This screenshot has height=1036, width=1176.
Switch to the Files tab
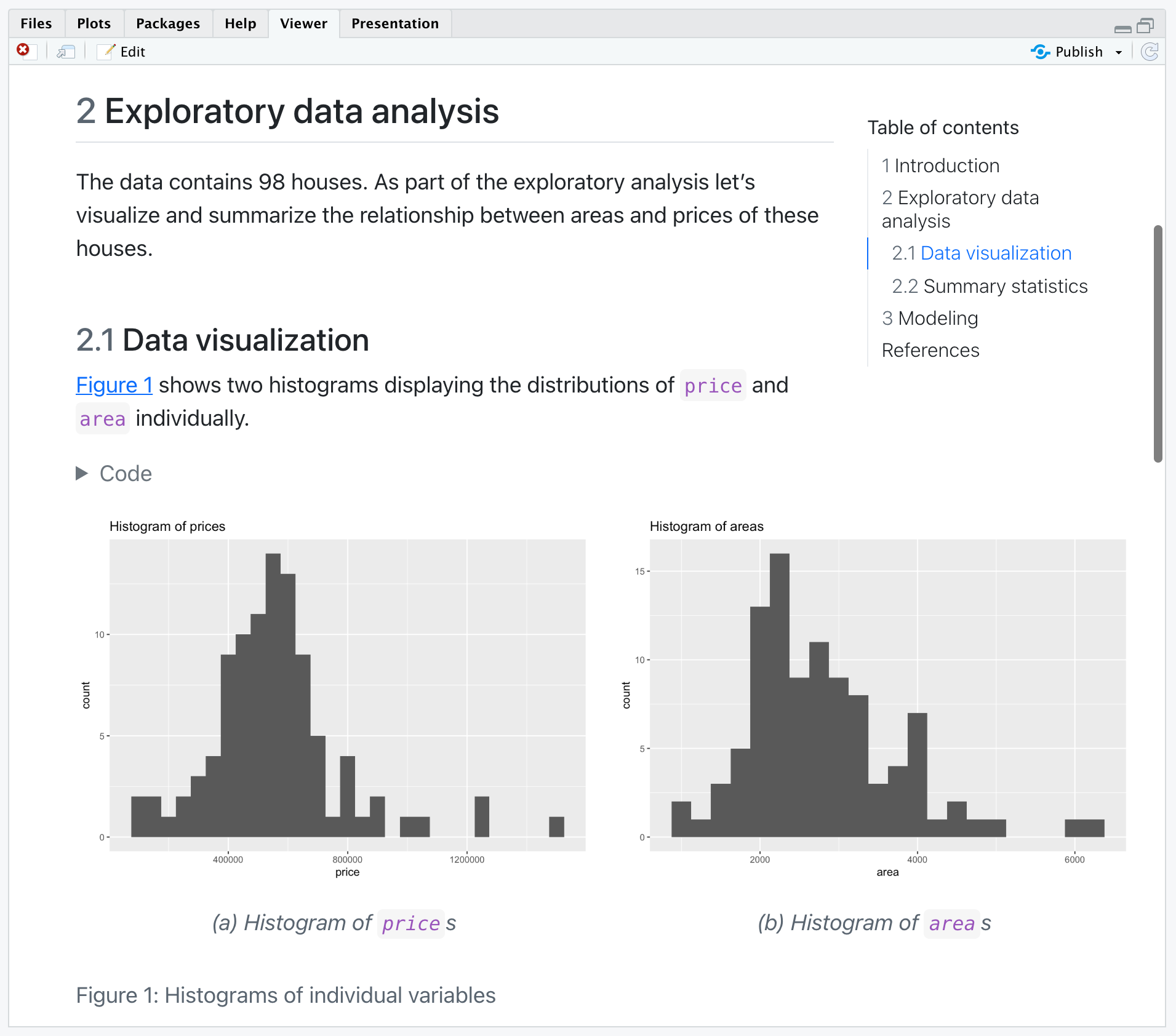[x=36, y=23]
